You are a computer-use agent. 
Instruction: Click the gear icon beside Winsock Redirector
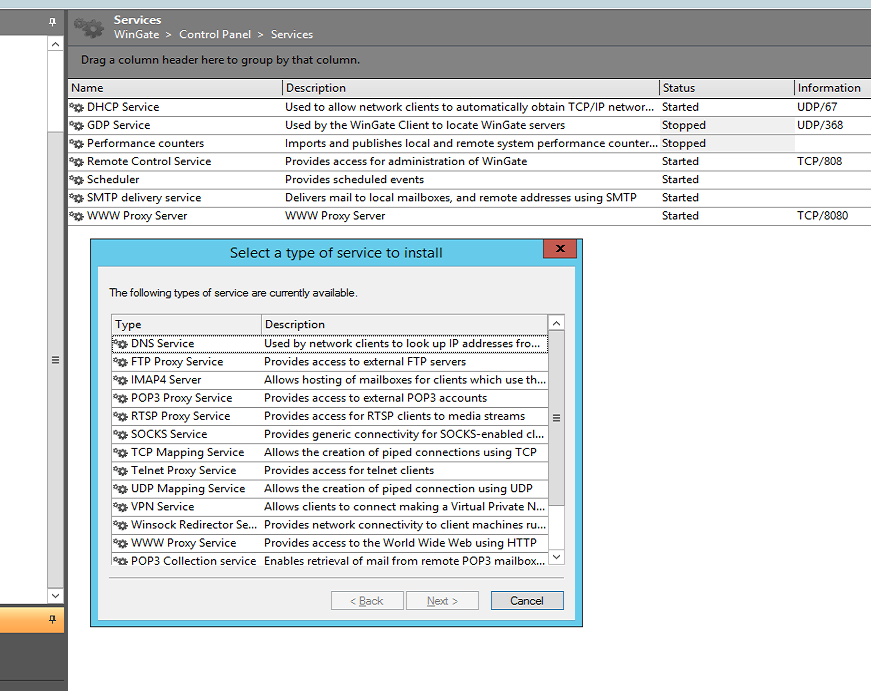point(121,525)
